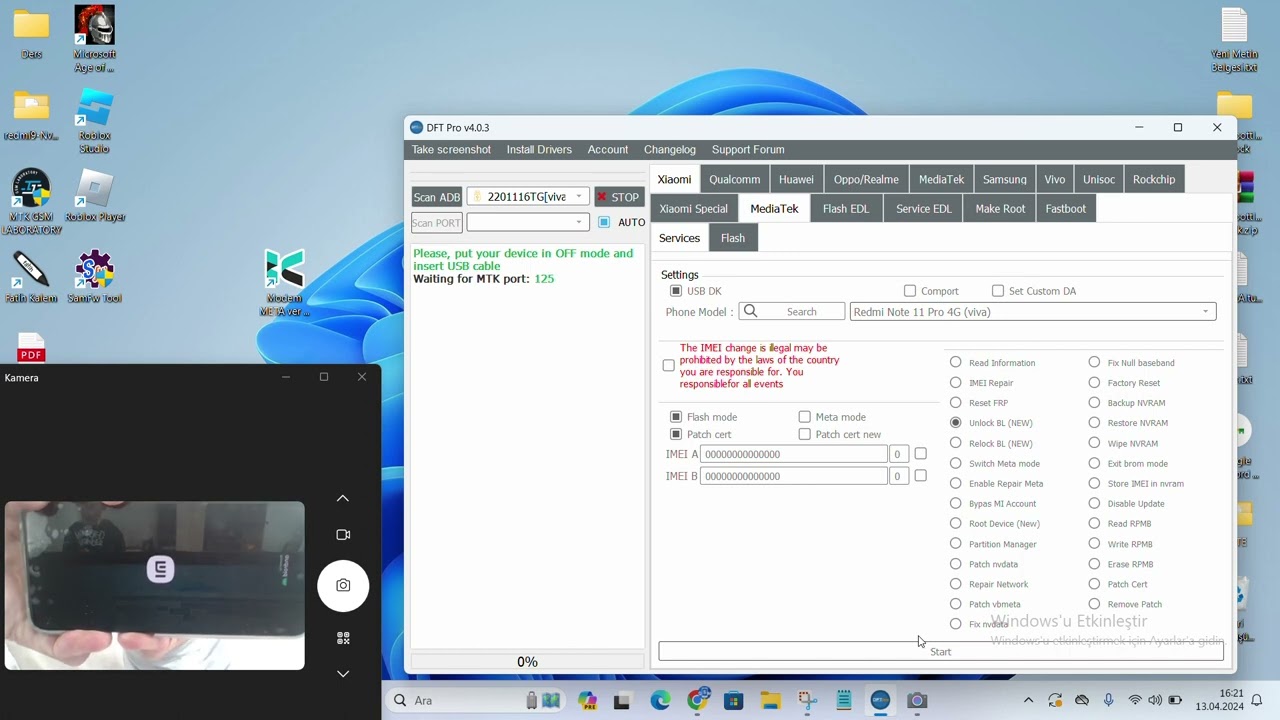Viewport: 1280px width, 720px height.
Task: Toggle the Patch cert checkbox
Action: point(676,435)
